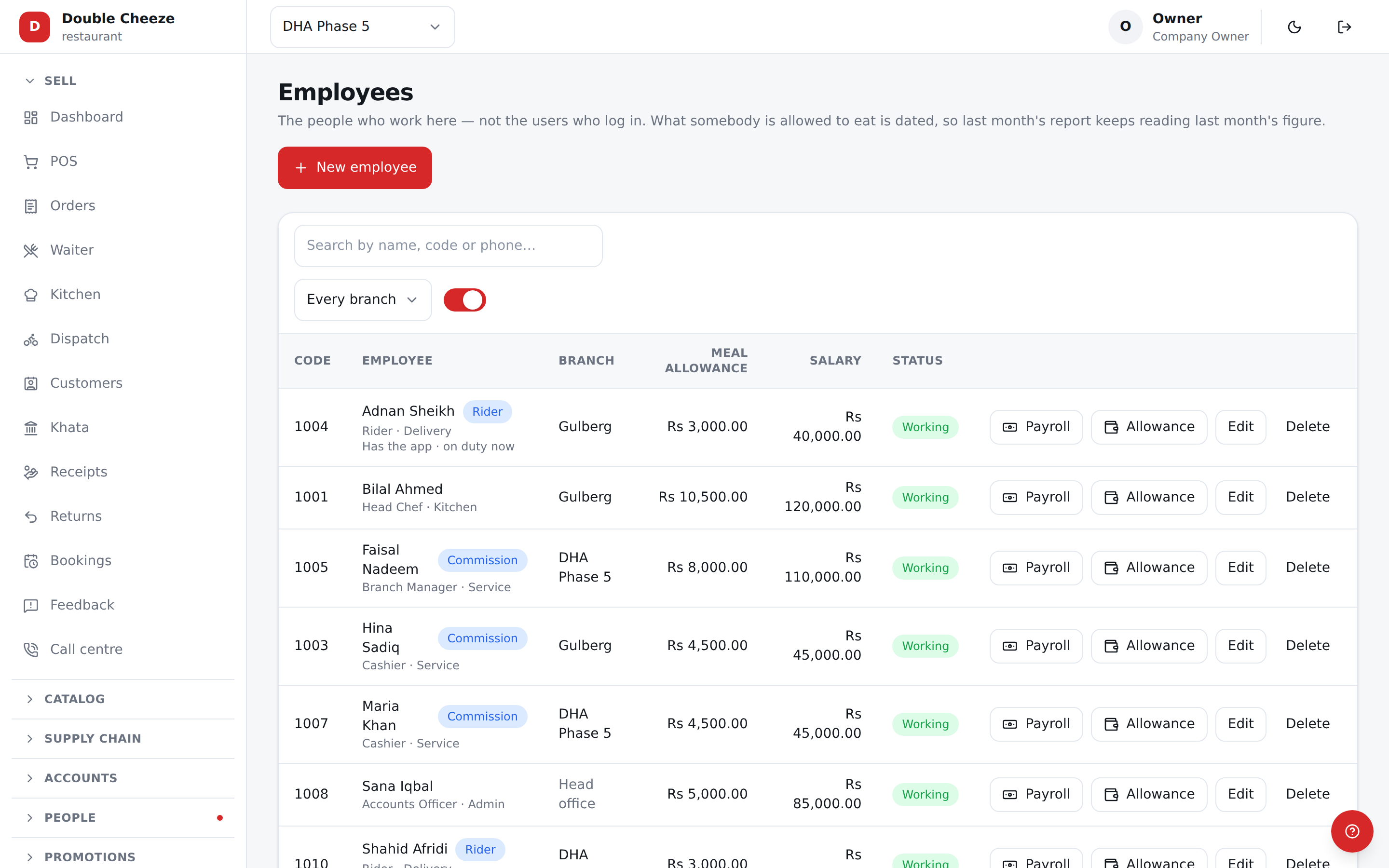Viewport: 1389px width, 868px height.
Task: Click the logout icon in header
Action: tap(1344, 27)
